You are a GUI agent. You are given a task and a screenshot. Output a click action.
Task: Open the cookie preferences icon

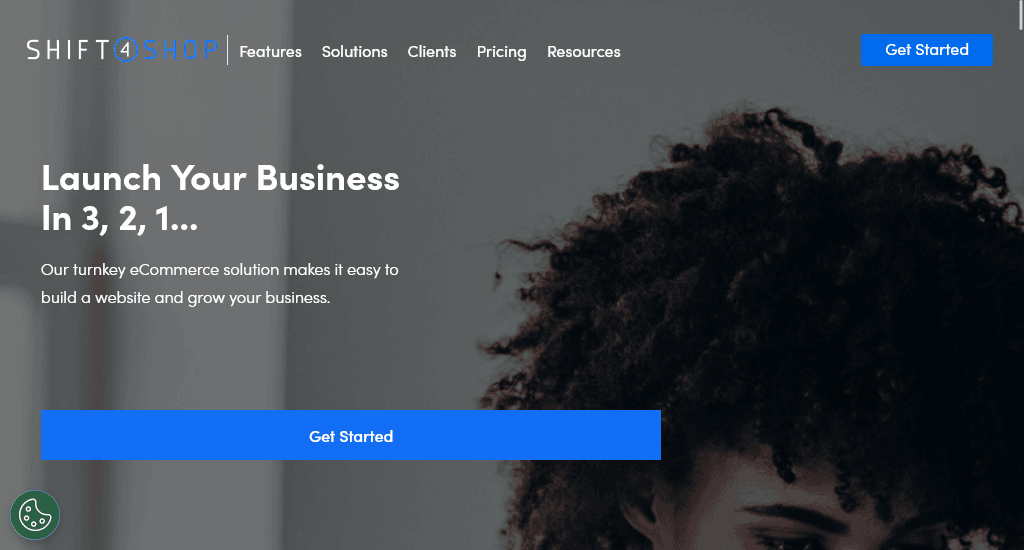point(35,515)
